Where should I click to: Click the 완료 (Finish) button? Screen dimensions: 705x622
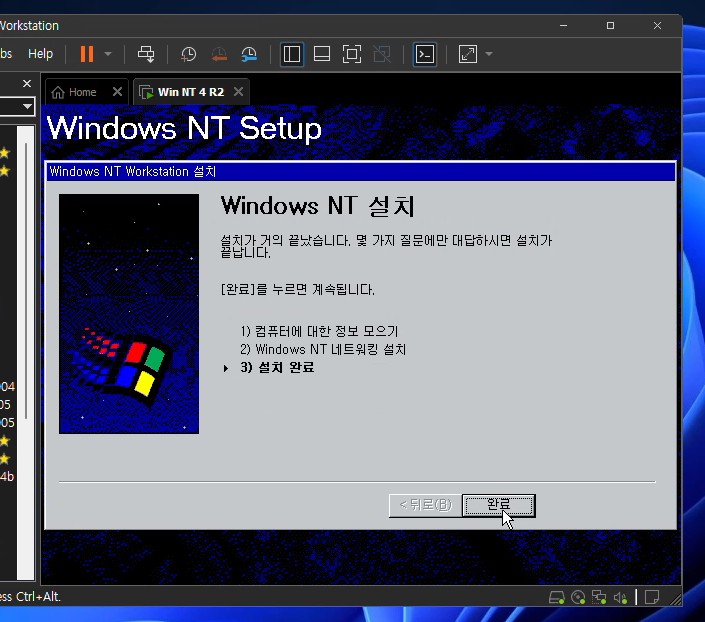[499, 506]
